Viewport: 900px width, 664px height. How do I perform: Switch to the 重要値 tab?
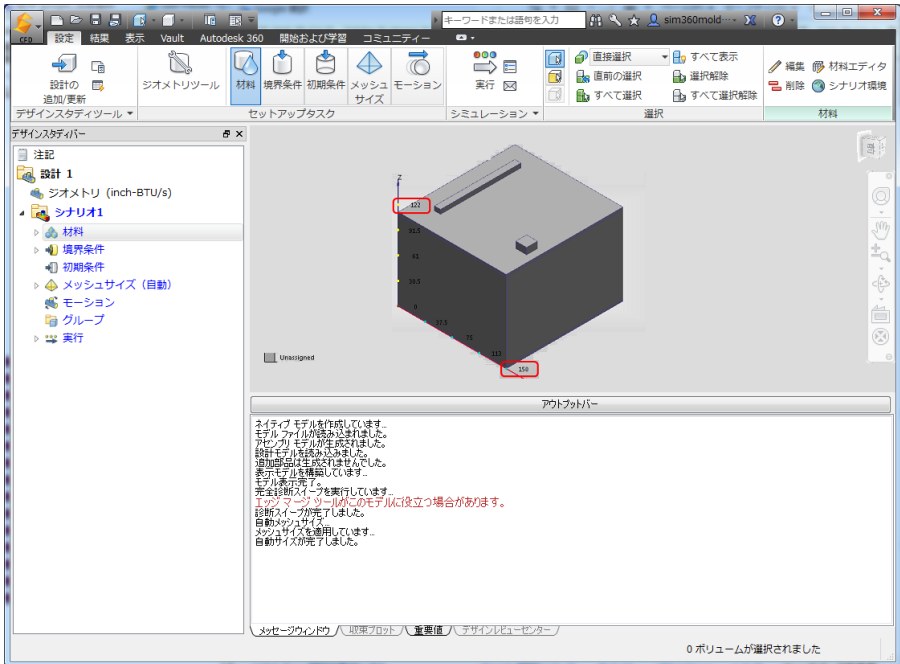[428, 630]
